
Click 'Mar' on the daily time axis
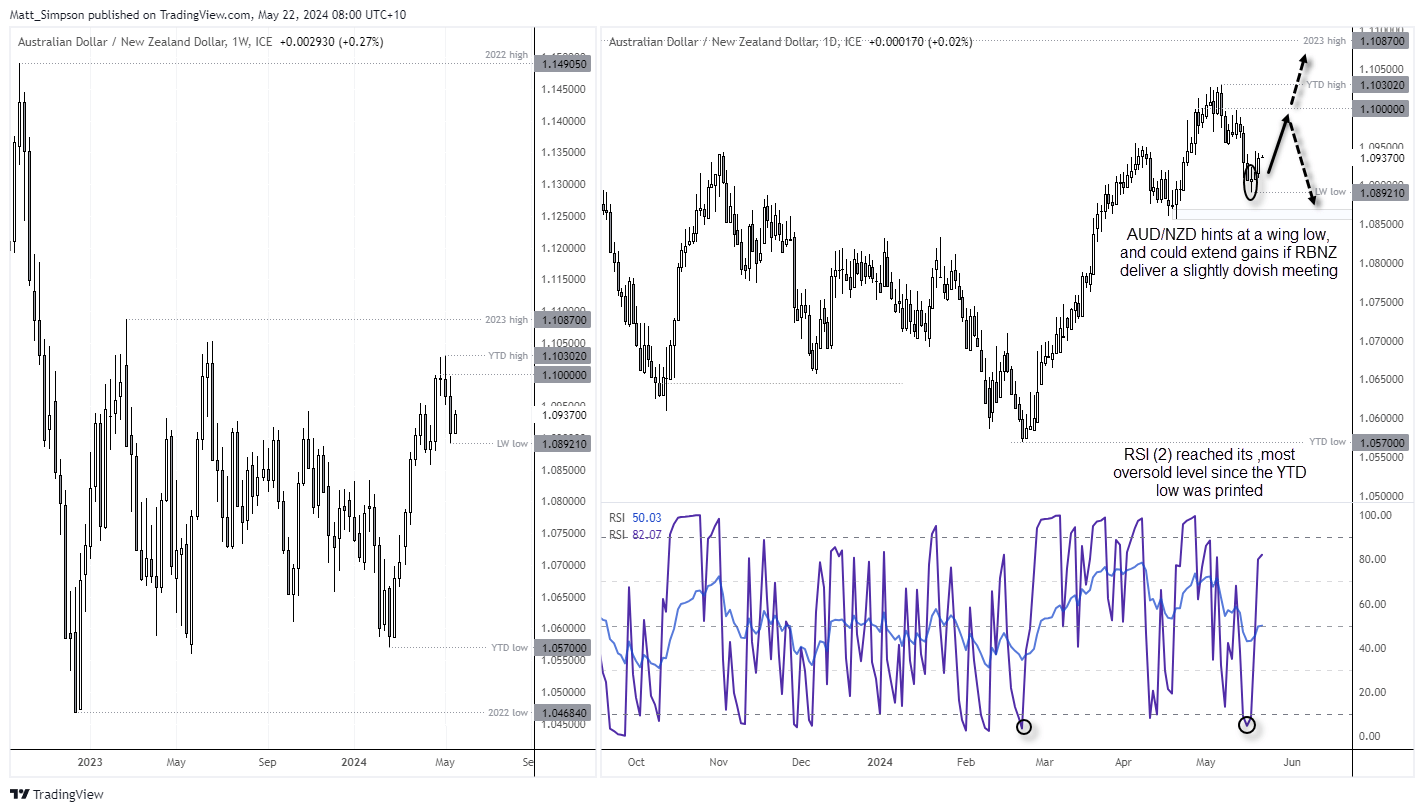pos(1046,762)
